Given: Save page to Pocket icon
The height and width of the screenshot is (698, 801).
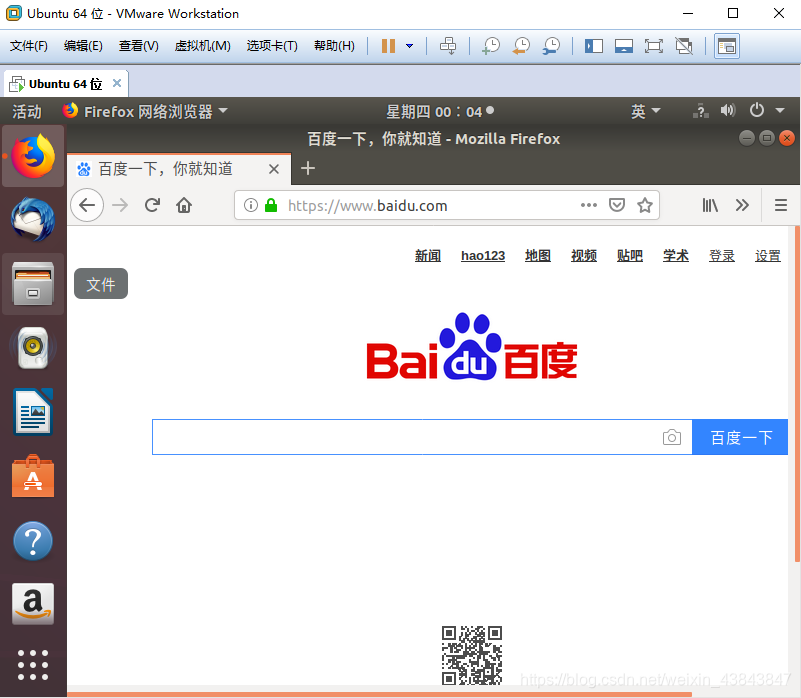Looking at the screenshot, I should click(x=617, y=205).
